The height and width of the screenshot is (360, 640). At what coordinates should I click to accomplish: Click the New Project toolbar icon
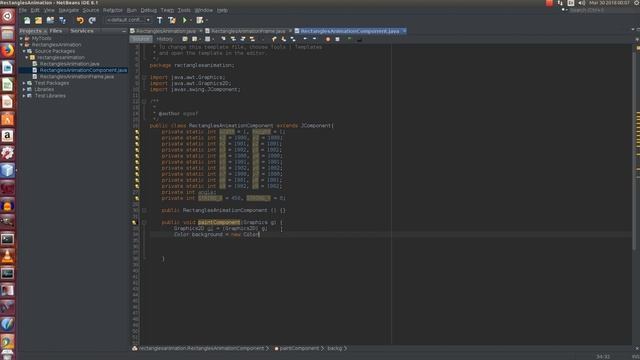(38, 20)
